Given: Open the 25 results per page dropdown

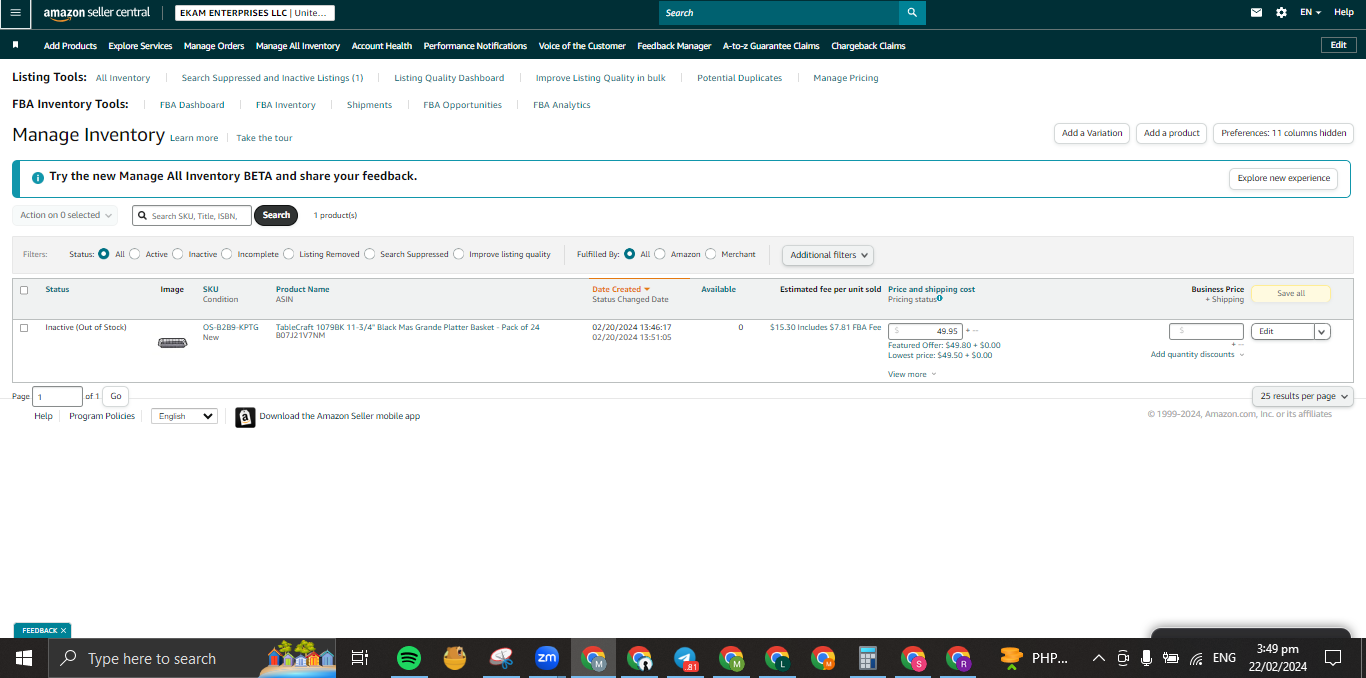Looking at the screenshot, I should click(1303, 397).
